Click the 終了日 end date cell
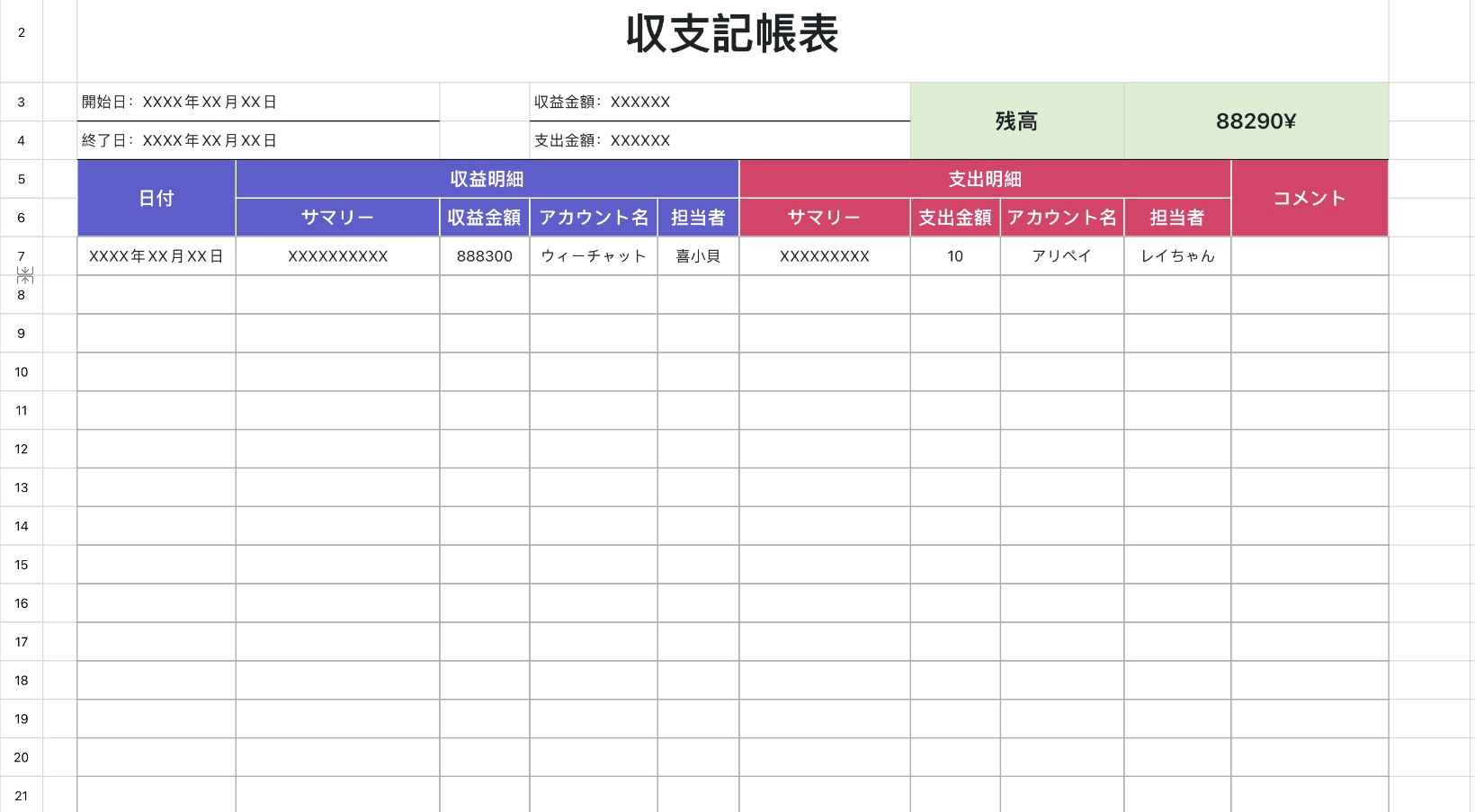1475x812 pixels. pos(259,140)
